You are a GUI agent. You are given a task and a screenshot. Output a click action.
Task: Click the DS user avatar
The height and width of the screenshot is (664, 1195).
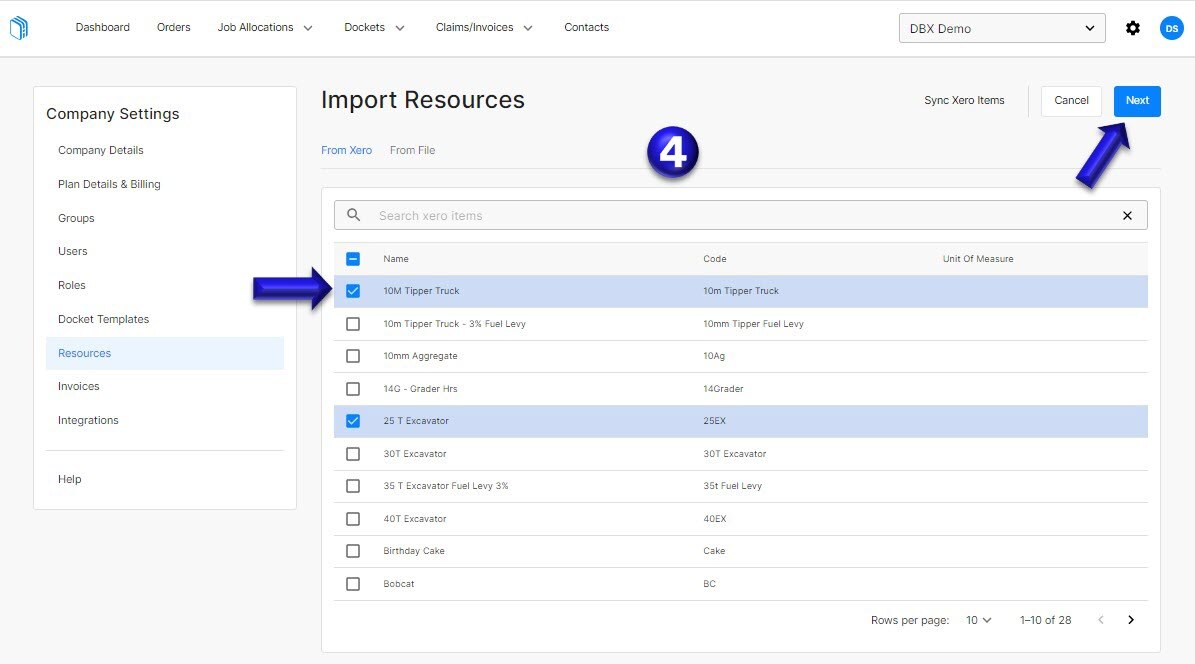tap(1172, 27)
